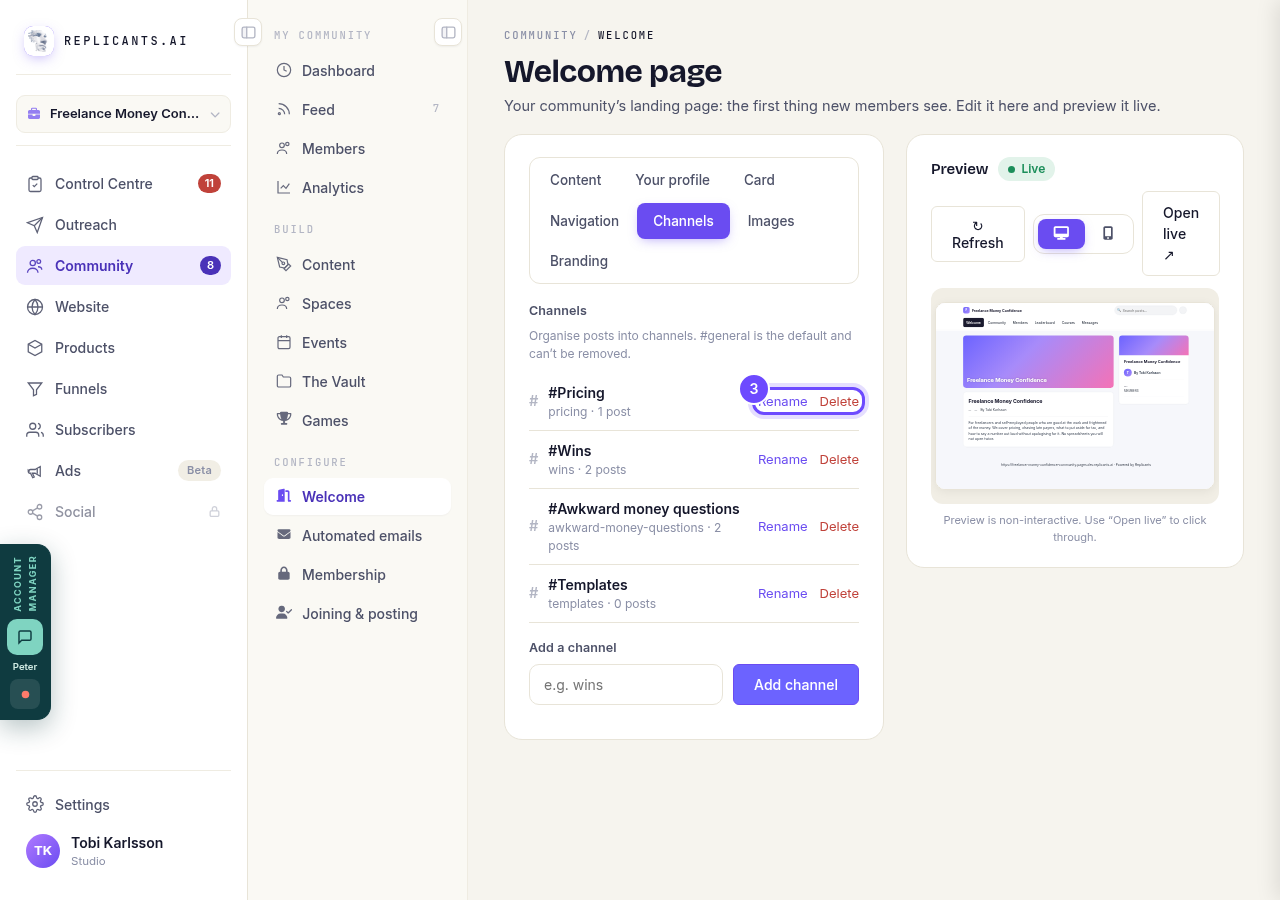This screenshot has height=900, width=1280.
Task: Click the Add channel button
Action: coord(796,685)
